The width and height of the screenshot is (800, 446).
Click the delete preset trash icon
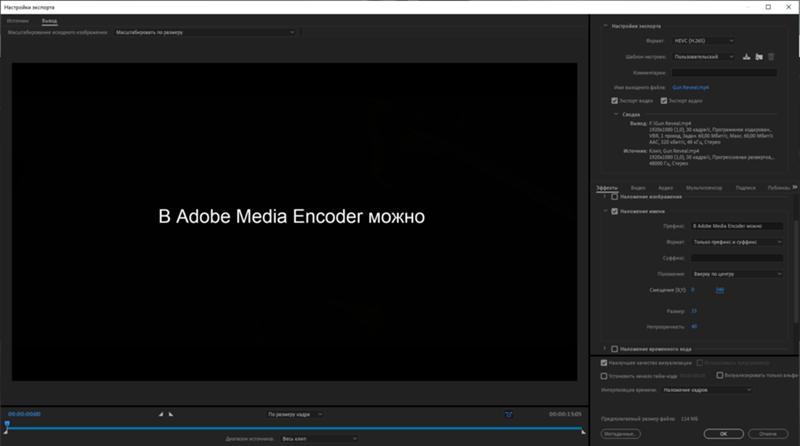pos(771,57)
